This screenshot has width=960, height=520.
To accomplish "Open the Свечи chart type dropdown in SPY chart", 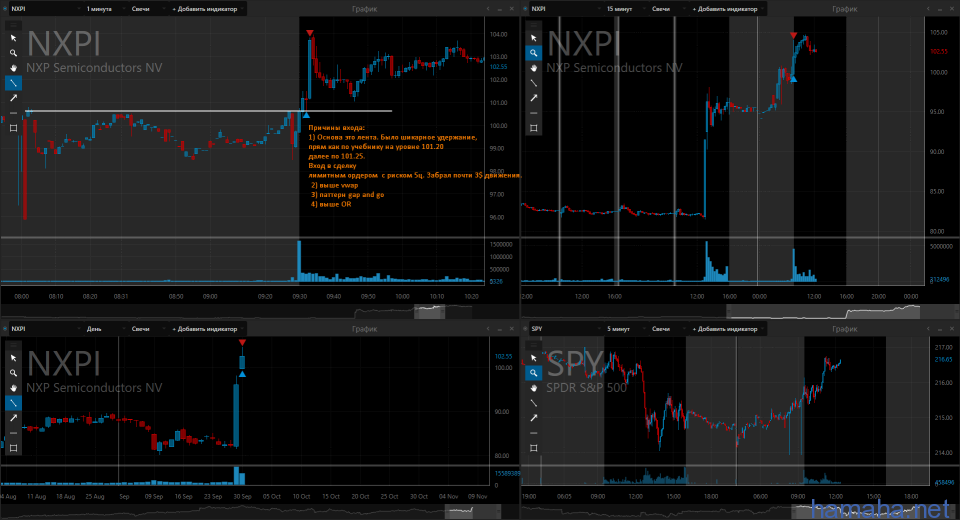I will 667,329.
